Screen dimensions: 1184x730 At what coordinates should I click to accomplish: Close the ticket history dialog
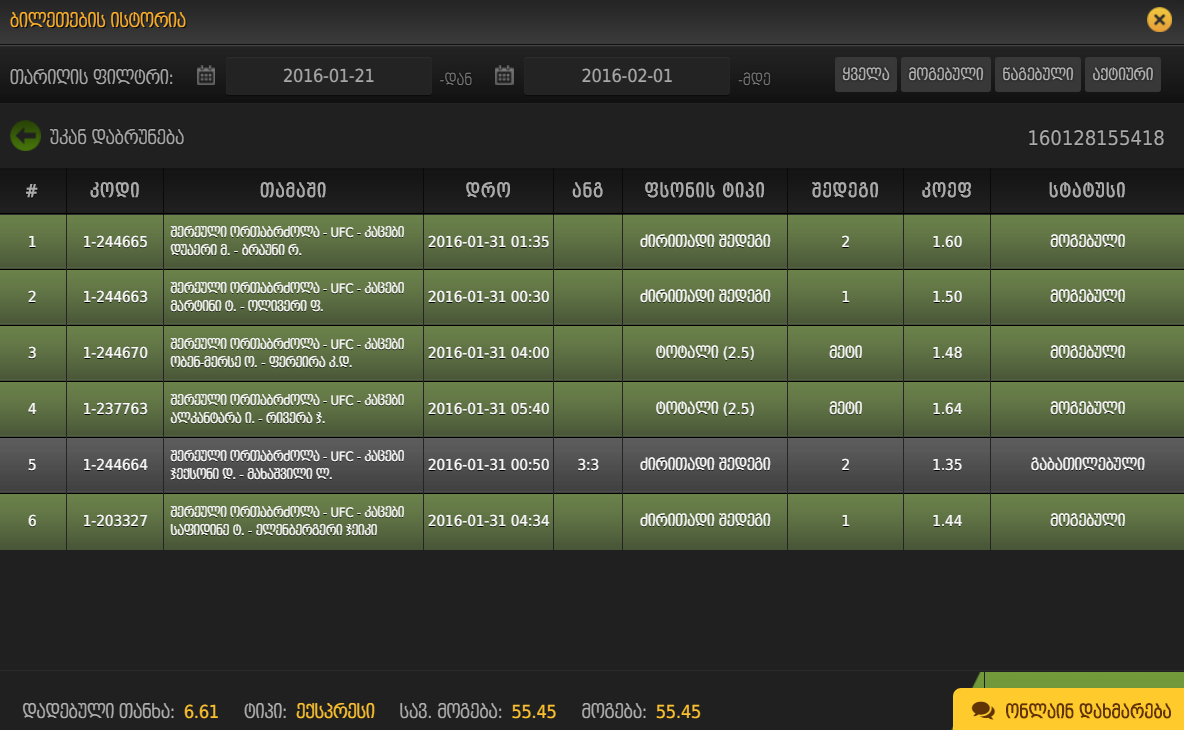(x=1159, y=19)
